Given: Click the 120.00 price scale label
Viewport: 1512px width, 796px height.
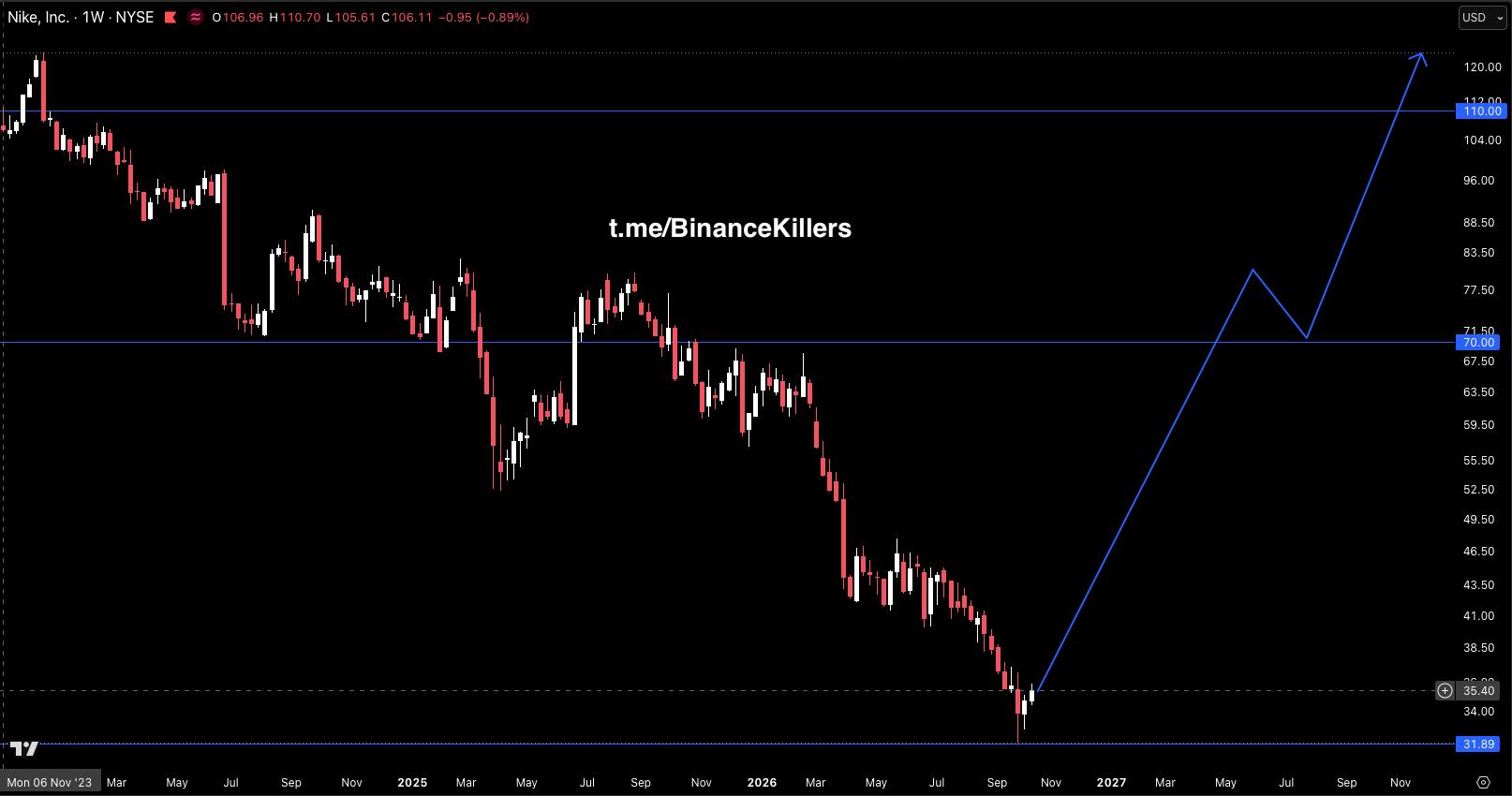Looking at the screenshot, I should tap(1482, 67).
